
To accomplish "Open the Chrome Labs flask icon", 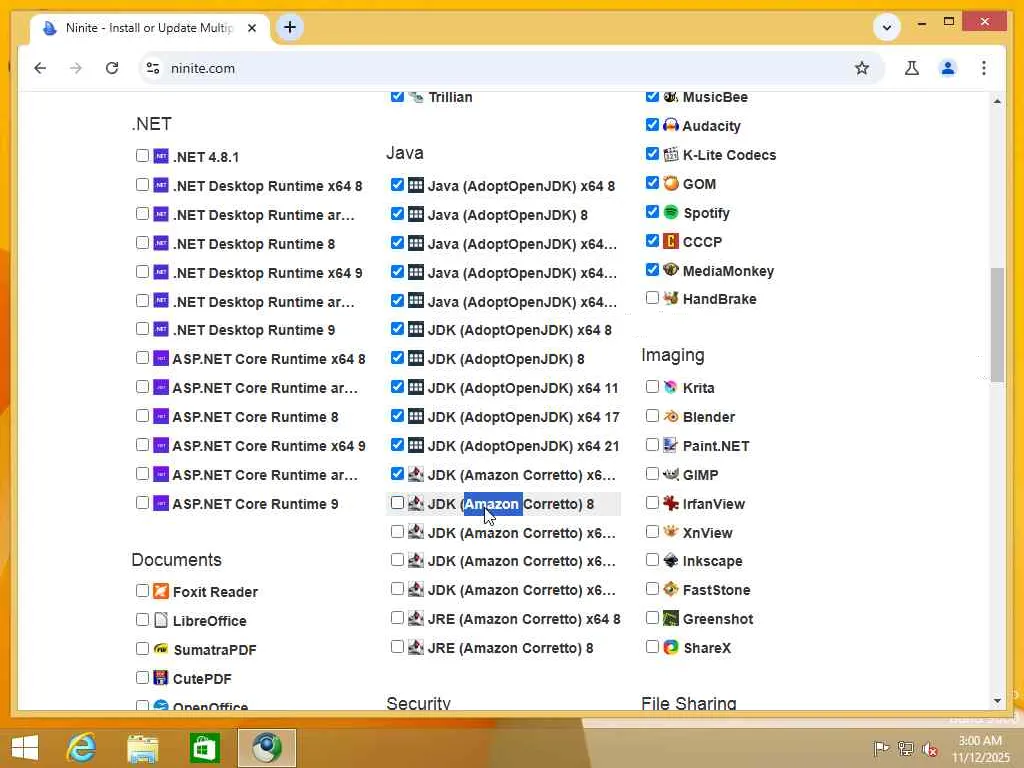I will [912, 68].
